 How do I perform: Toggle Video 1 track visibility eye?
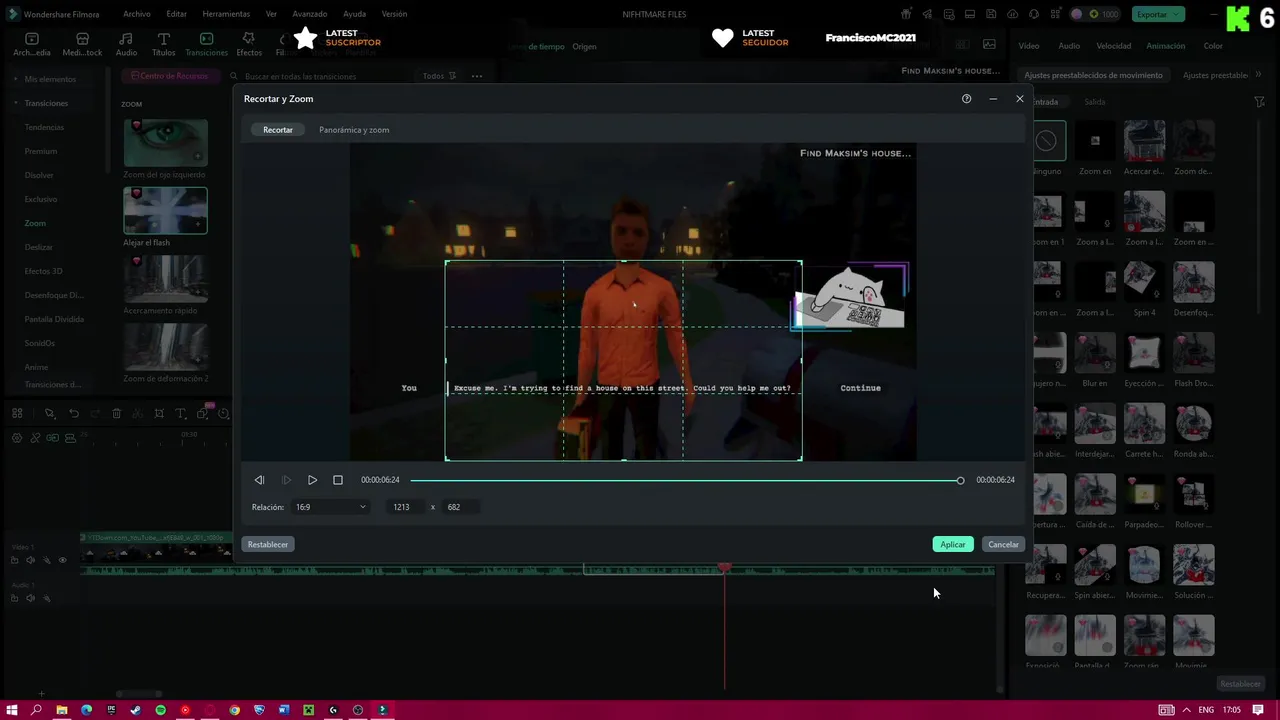pyautogui.click(x=62, y=560)
